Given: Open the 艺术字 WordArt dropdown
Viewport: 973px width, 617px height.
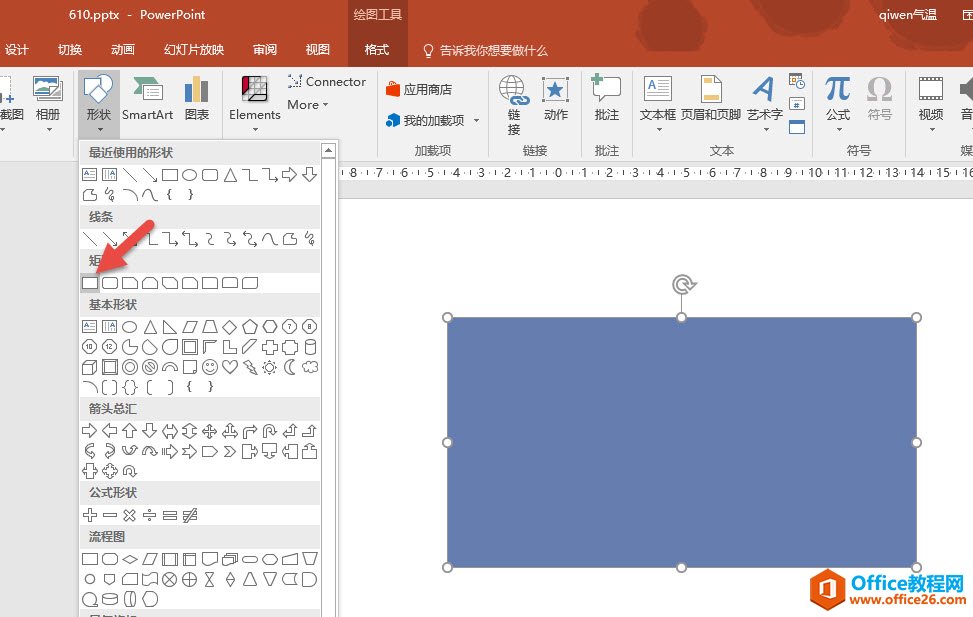Looking at the screenshot, I should point(764,100).
